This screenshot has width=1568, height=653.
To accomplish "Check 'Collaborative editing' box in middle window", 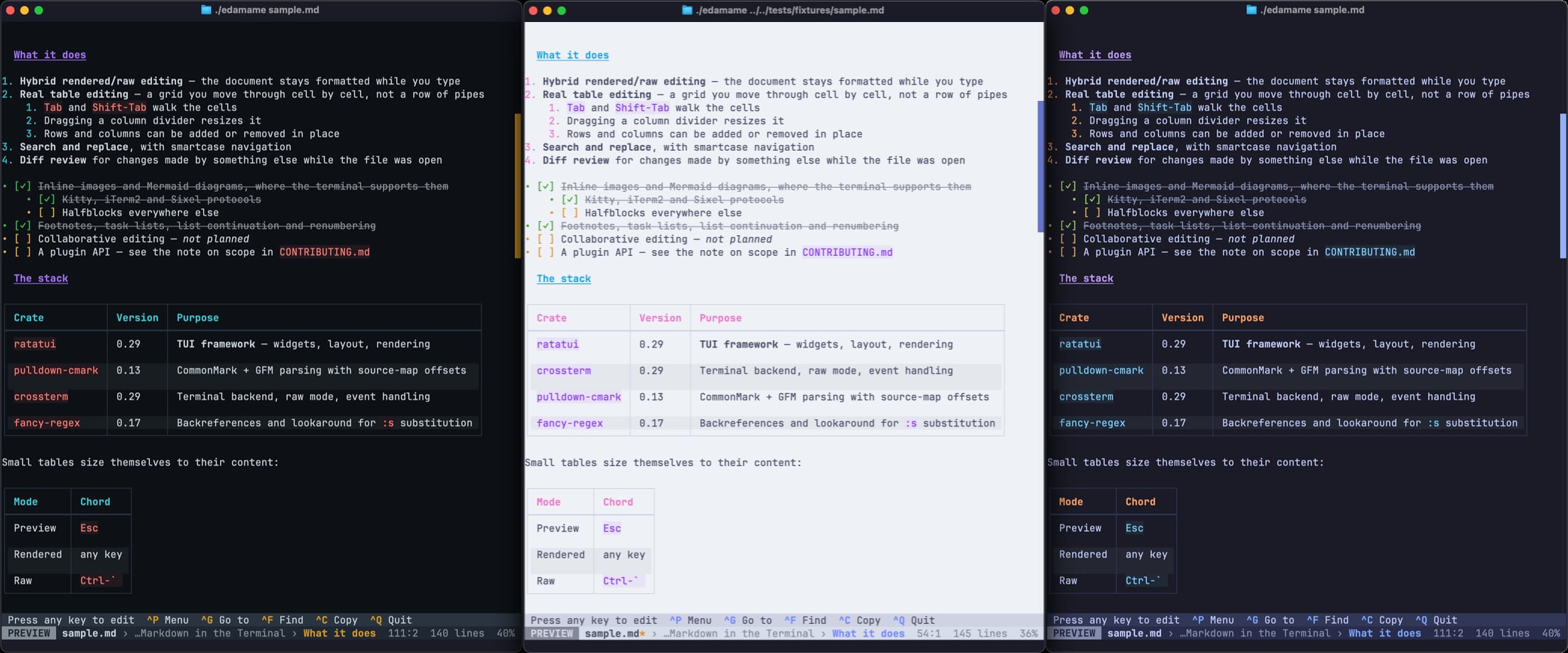I will (545, 239).
